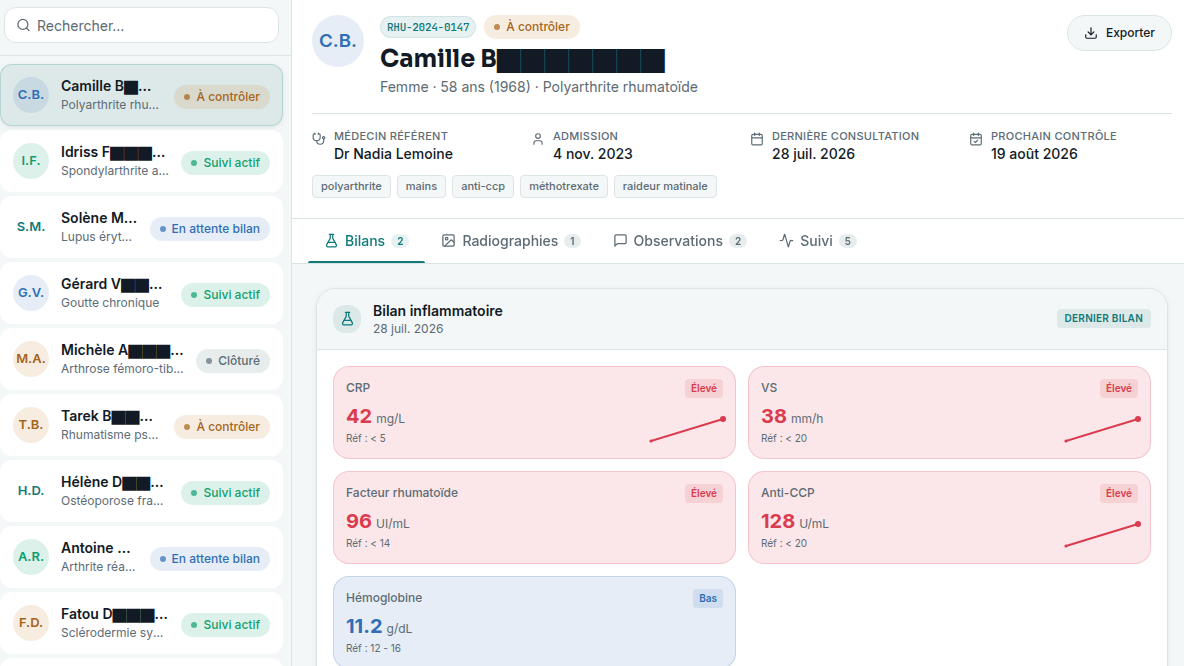This screenshot has height=666, width=1184.
Task: Open Fatou D Sclérodermie record
Action: pyautogui.click(x=142, y=623)
